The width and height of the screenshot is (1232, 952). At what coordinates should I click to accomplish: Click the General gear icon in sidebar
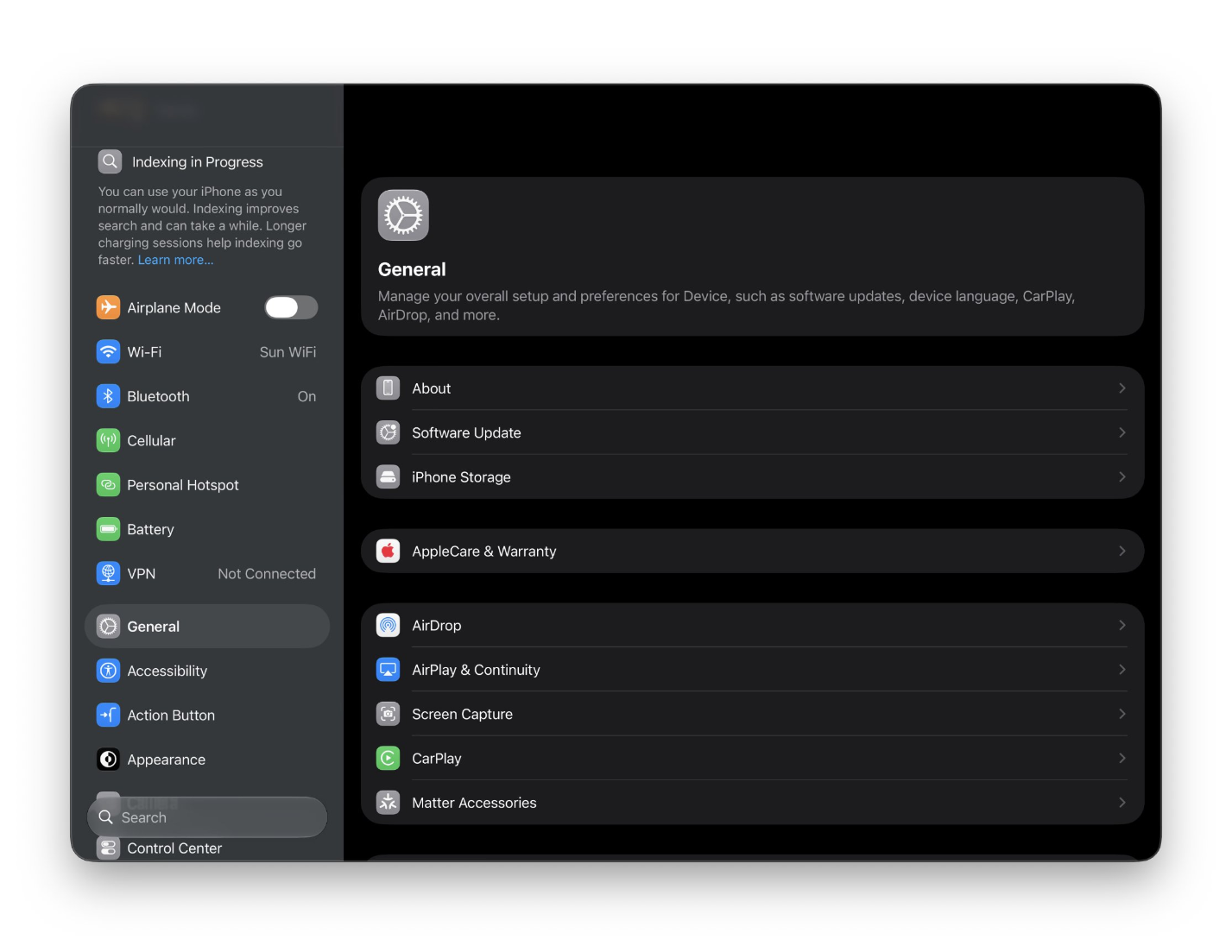[x=108, y=627]
